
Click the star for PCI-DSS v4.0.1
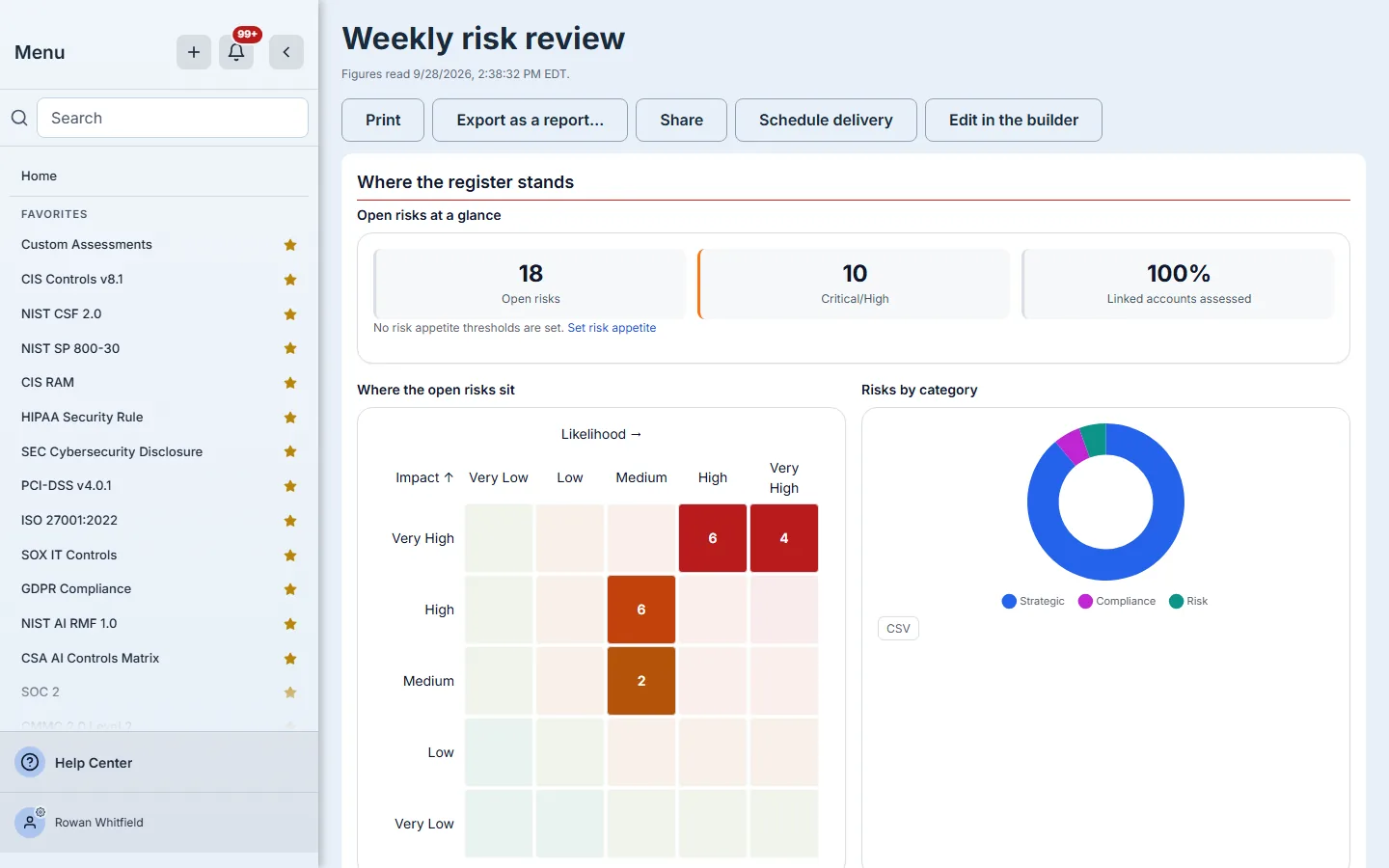(x=290, y=486)
